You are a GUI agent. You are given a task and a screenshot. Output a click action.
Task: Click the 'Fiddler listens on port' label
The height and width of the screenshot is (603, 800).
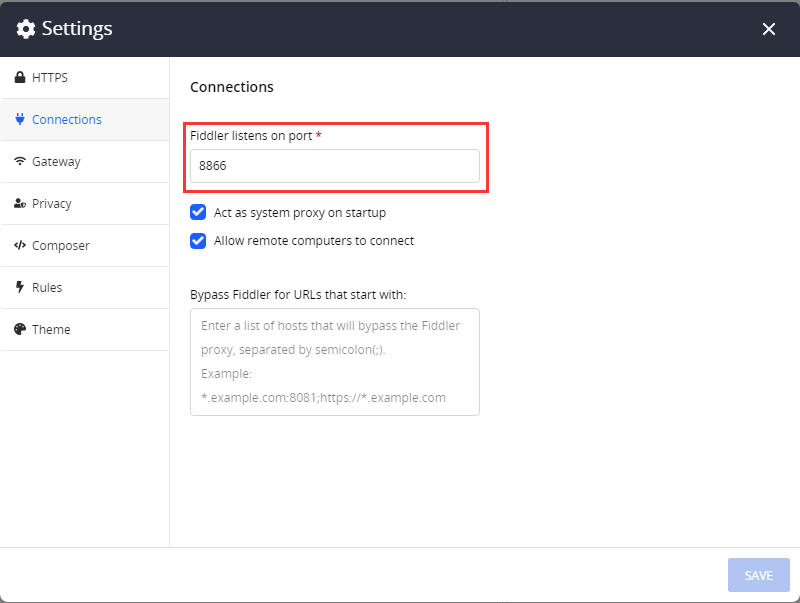[256, 136]
